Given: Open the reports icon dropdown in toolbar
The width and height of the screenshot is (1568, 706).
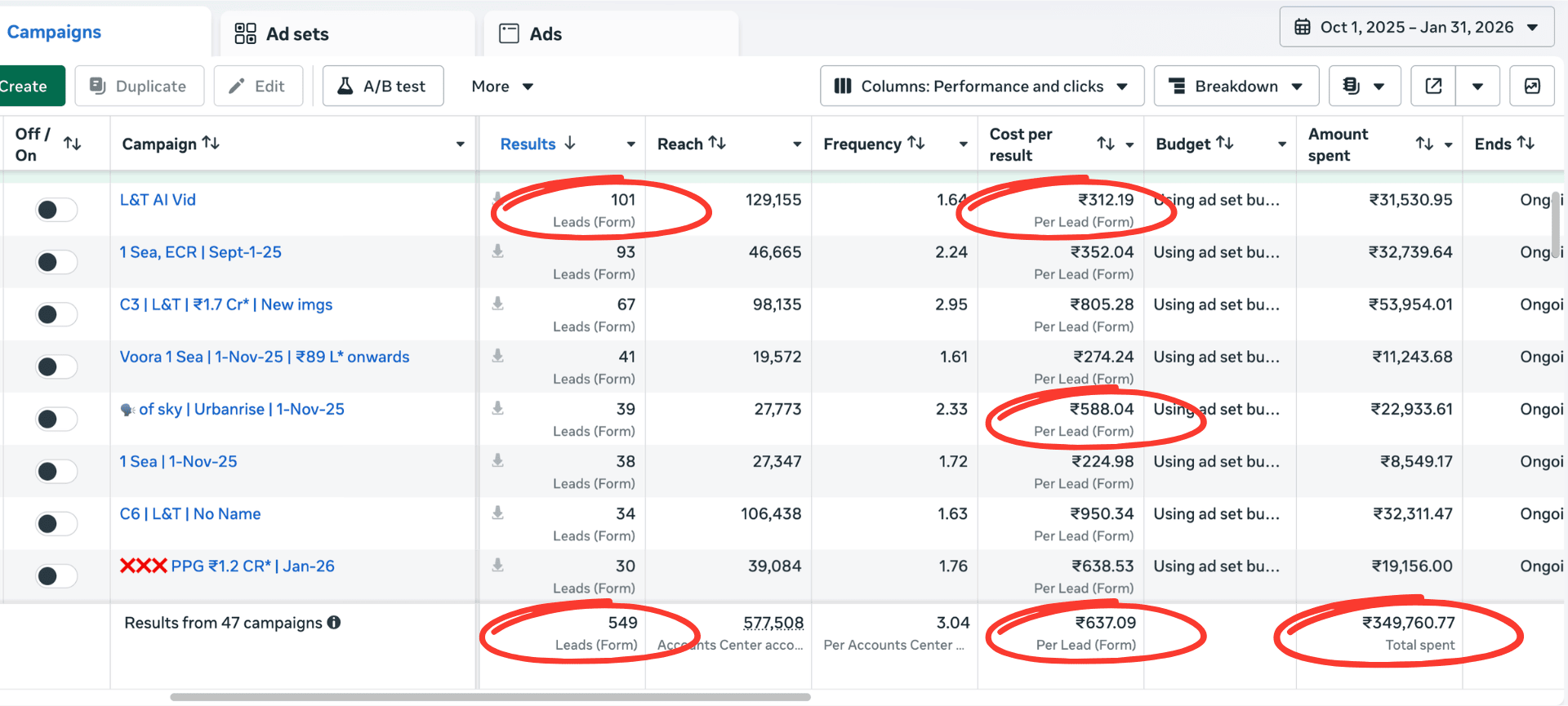Looking at the screenshot, I should click(1364, 87).
